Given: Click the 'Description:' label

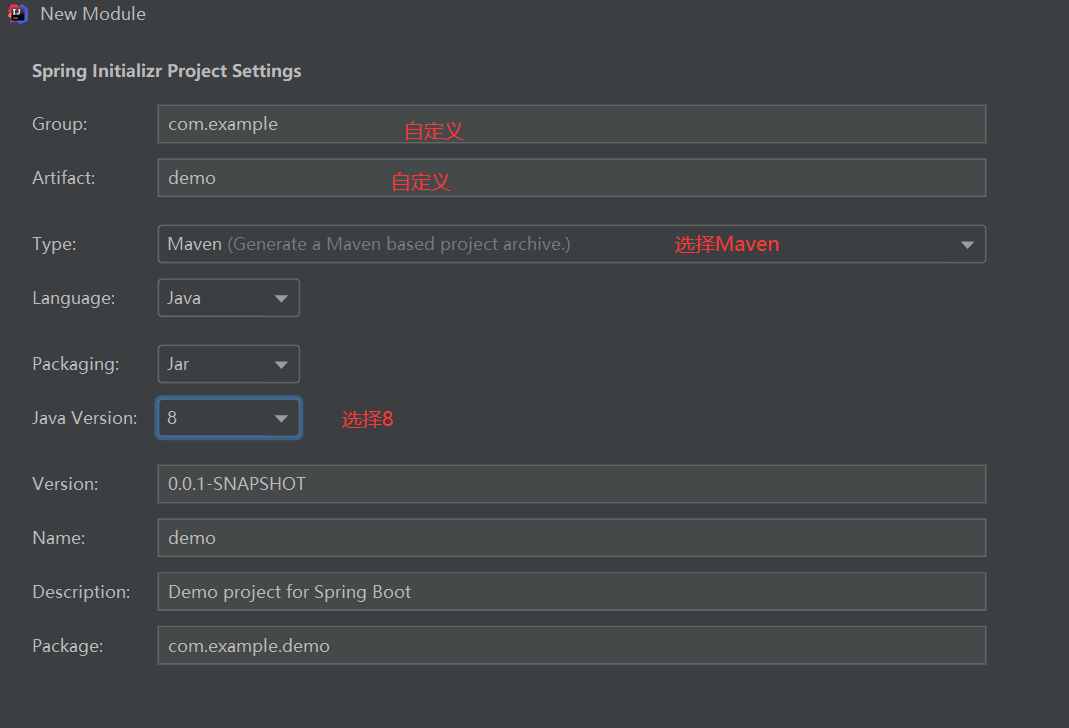Looking at the screenshot, I should click(x=81, y=592).
